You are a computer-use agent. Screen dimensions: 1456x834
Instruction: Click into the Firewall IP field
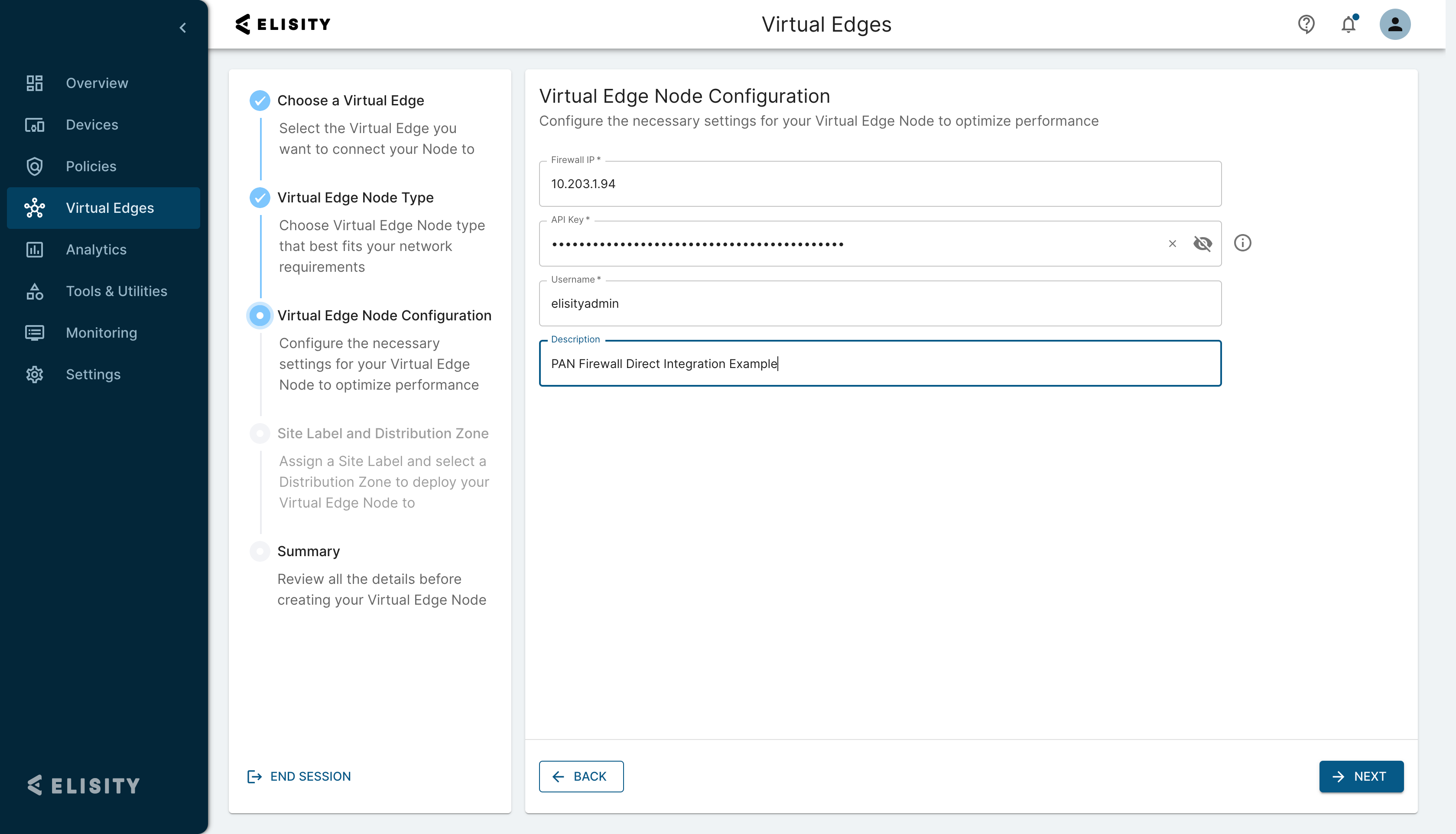point(880,184)
